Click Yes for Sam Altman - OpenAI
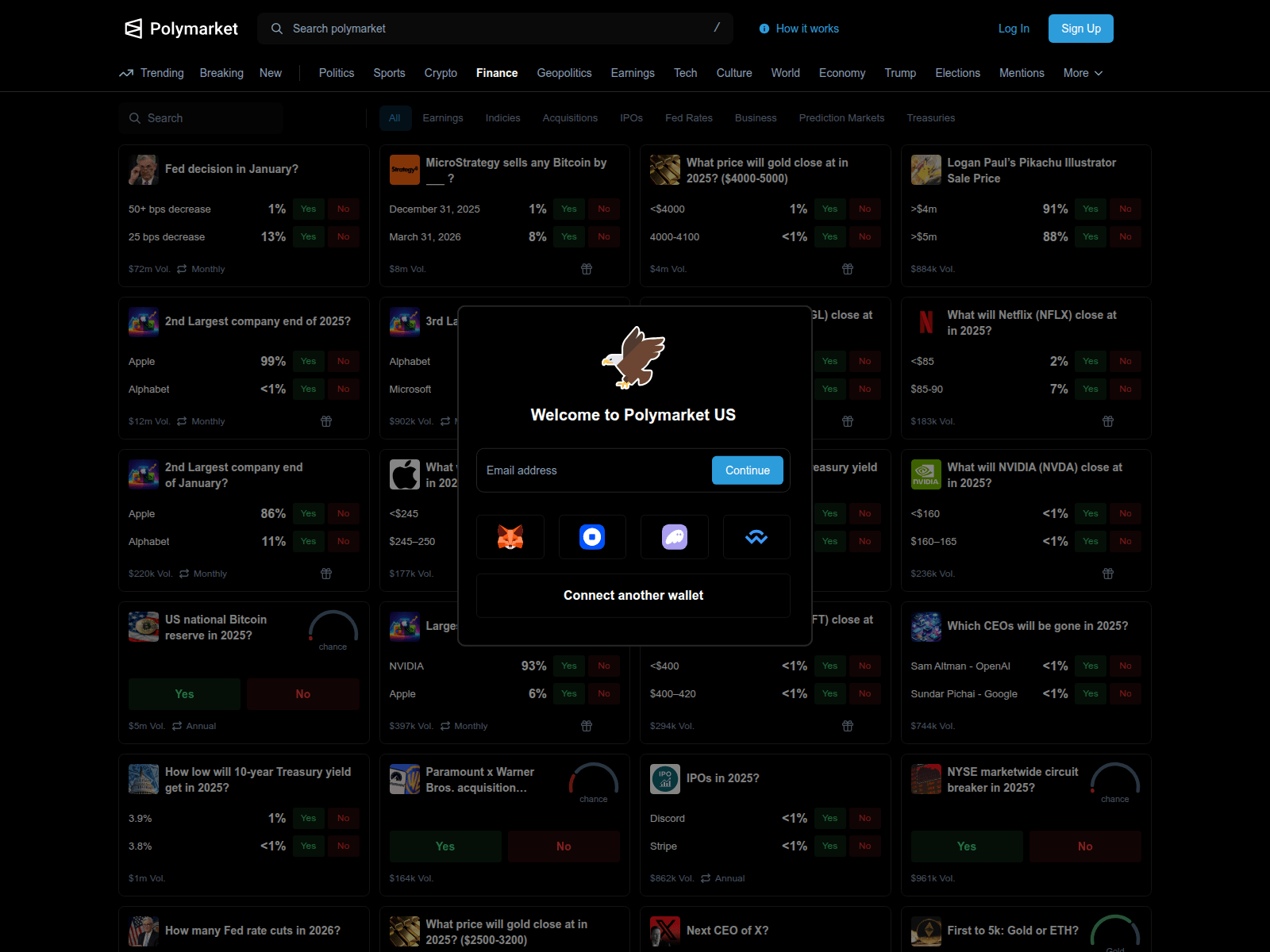 coord(1091,666)
